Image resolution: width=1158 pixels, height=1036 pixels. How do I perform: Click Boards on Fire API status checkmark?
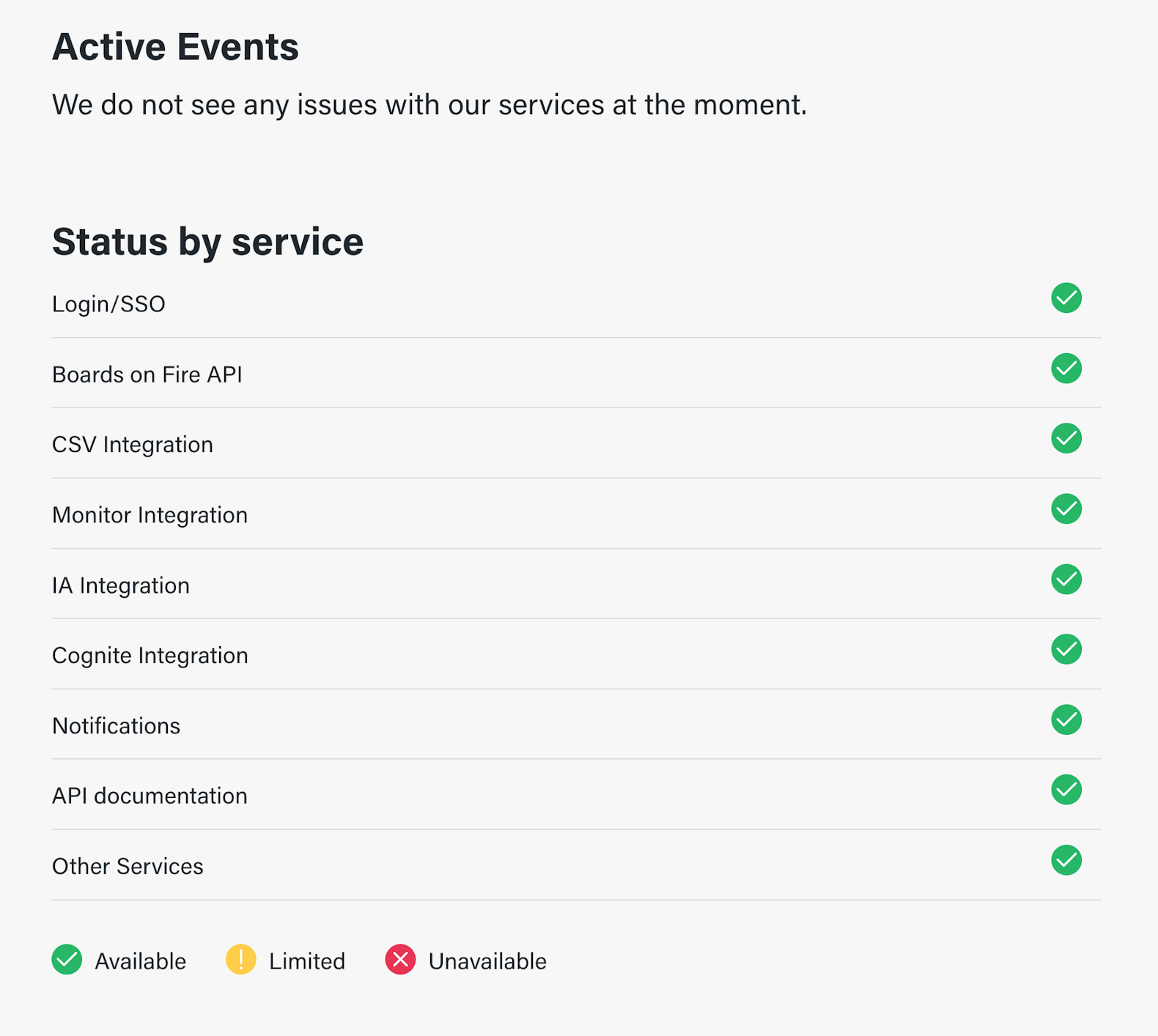pyautogui.click(x=1066, y=369)
